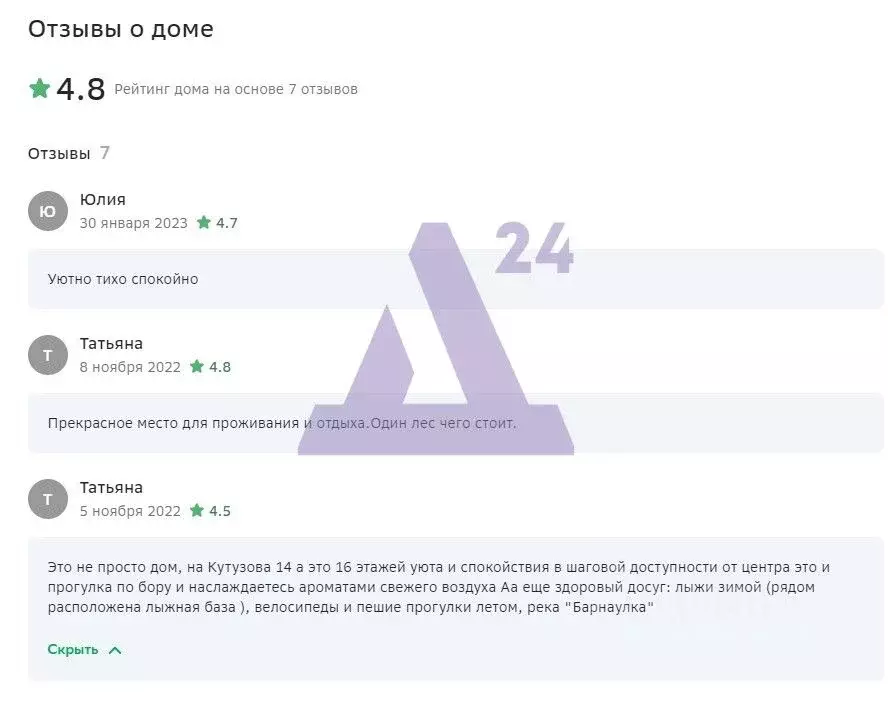
Task: Click the Кутузова 14 long review text
Action: click(x=439, y=587)
